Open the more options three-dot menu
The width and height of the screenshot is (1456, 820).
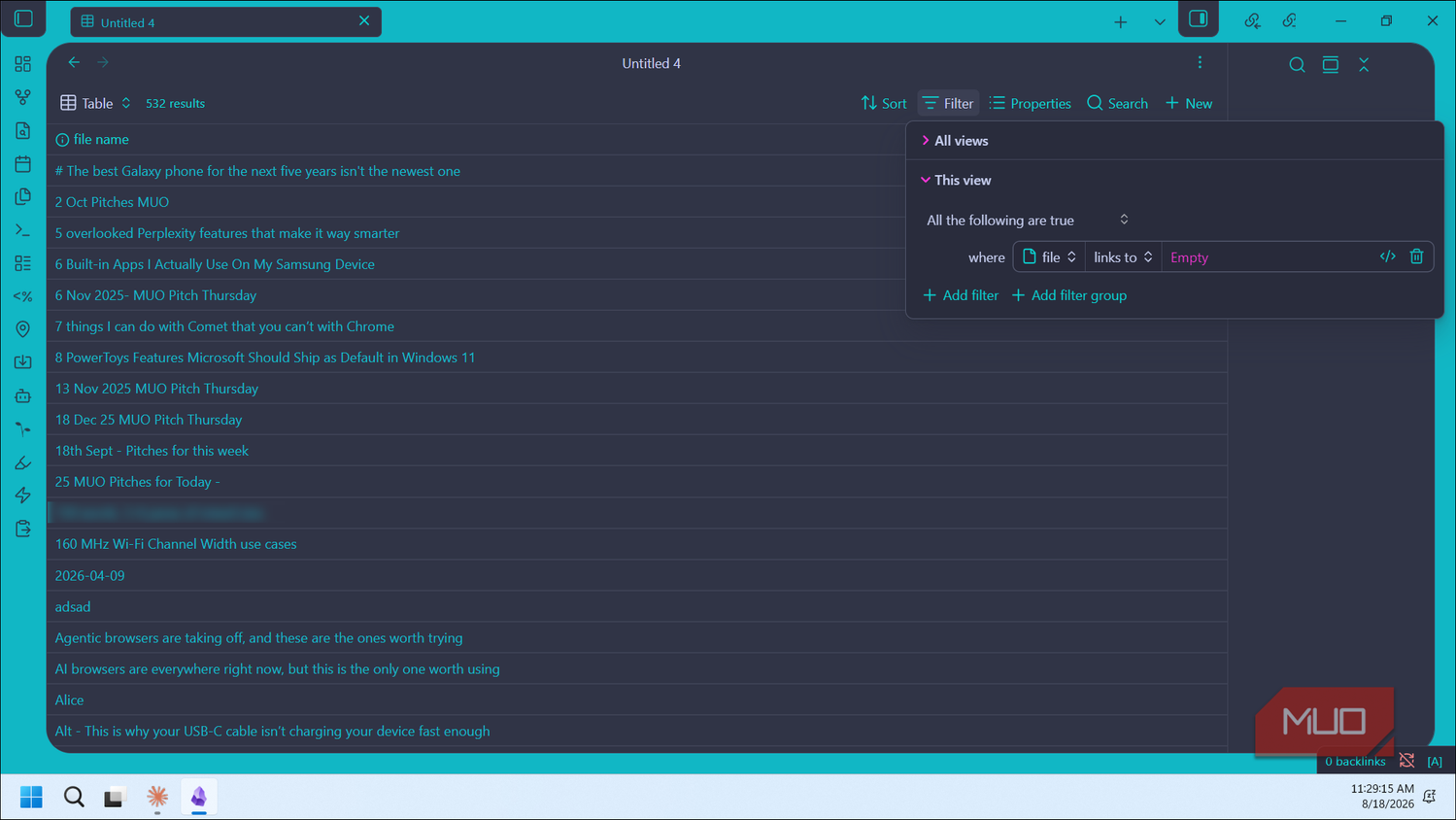(1200, 62)
